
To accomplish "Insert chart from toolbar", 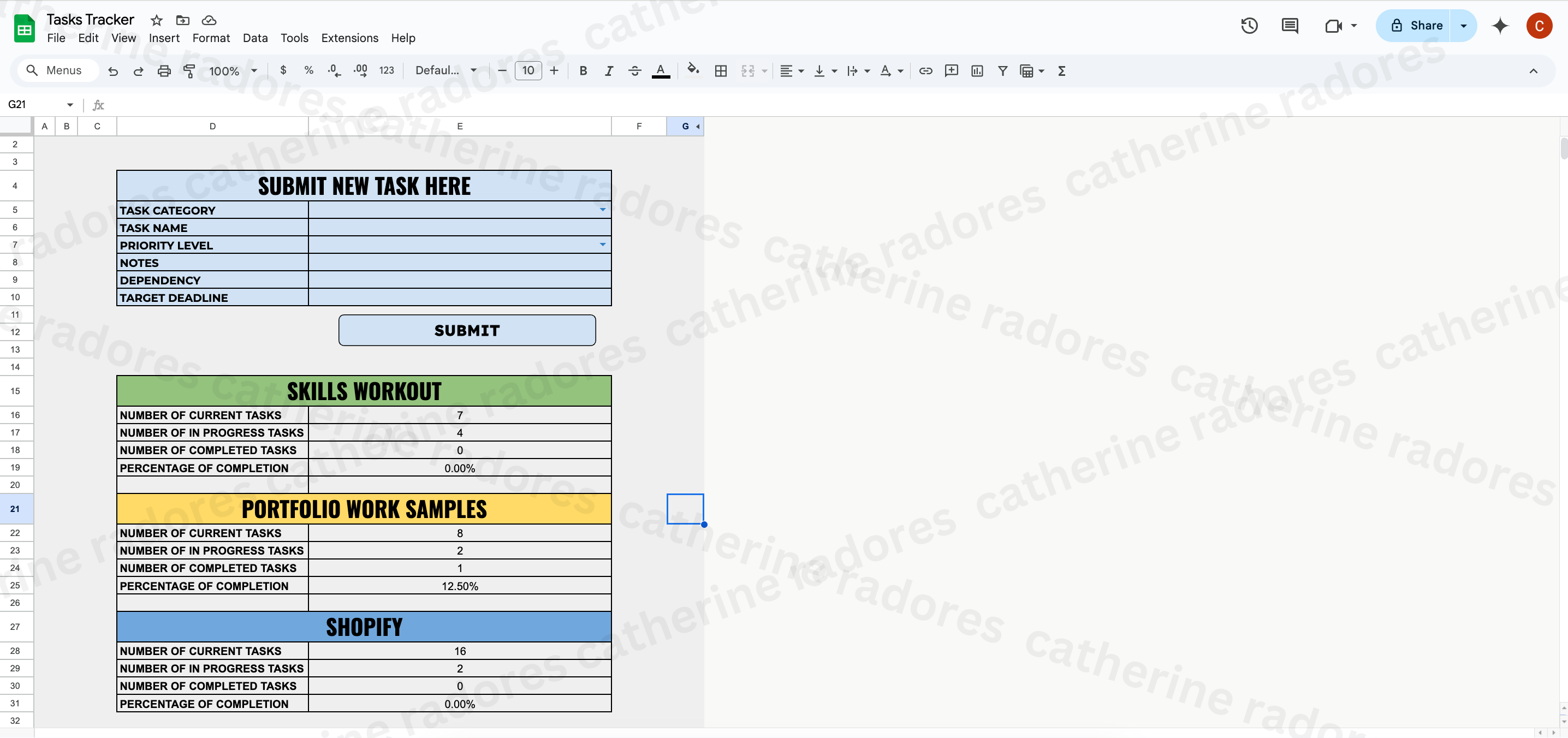I will (x=977, y=71).
